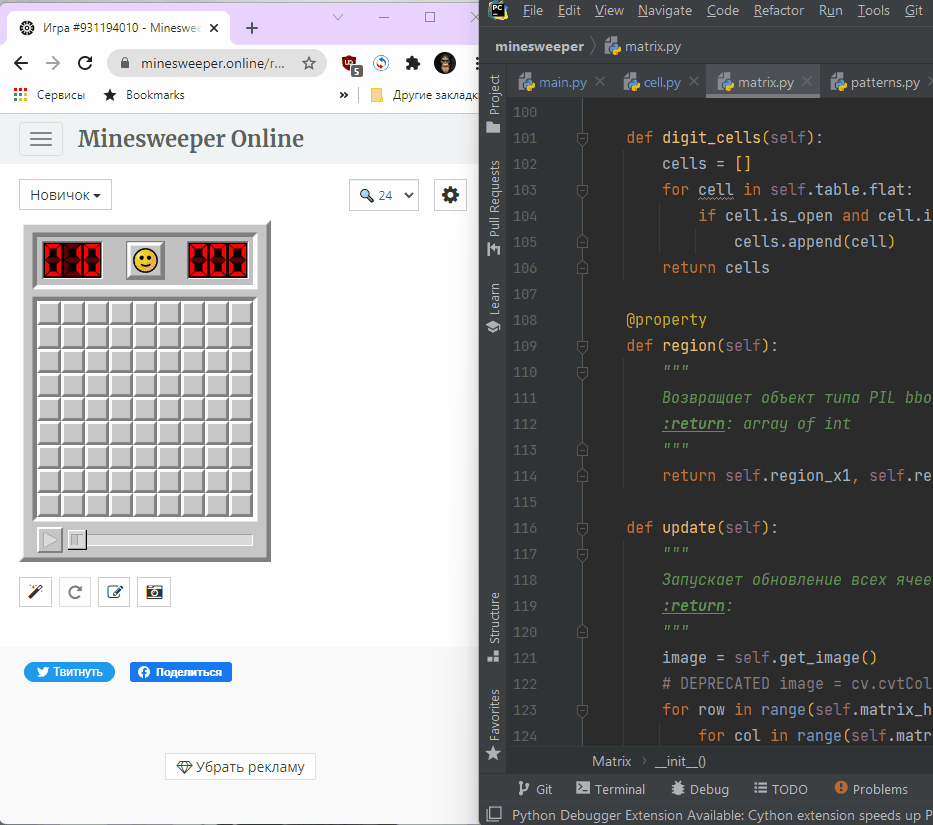
Task: Open the Structure tool window
Action: (493, 627)
